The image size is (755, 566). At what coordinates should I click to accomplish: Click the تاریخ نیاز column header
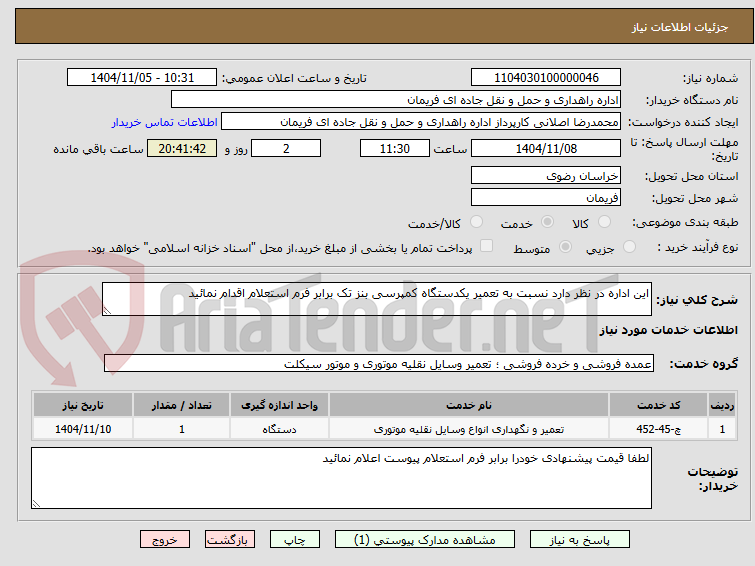(83, 405)
